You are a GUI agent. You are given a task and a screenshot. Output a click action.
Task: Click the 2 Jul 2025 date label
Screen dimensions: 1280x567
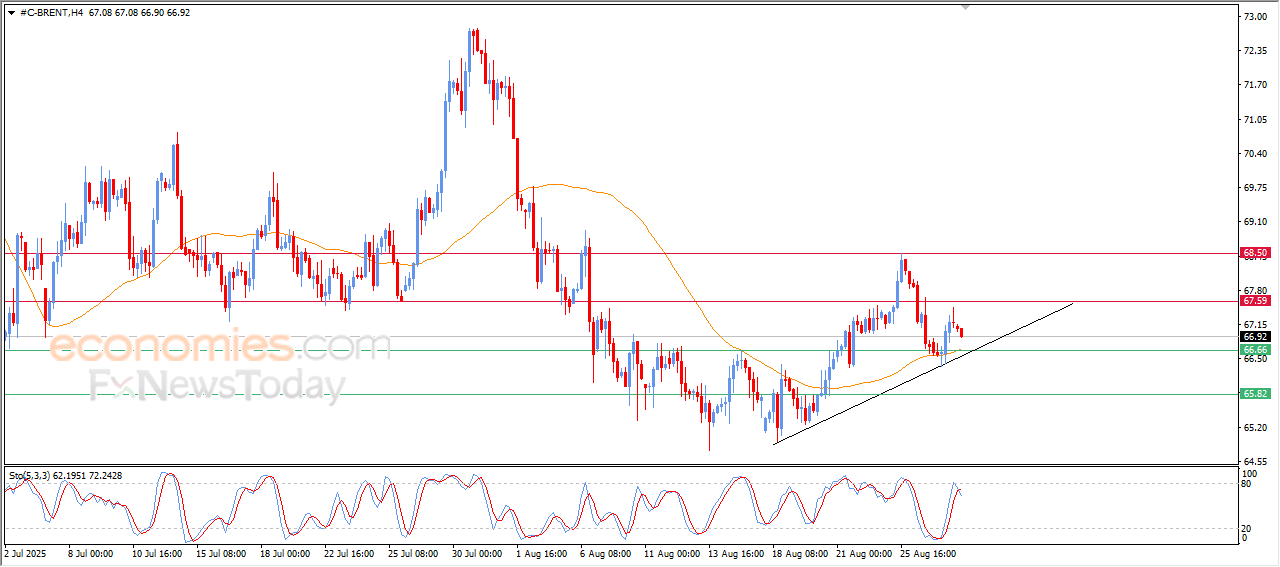tap(26, 552)
